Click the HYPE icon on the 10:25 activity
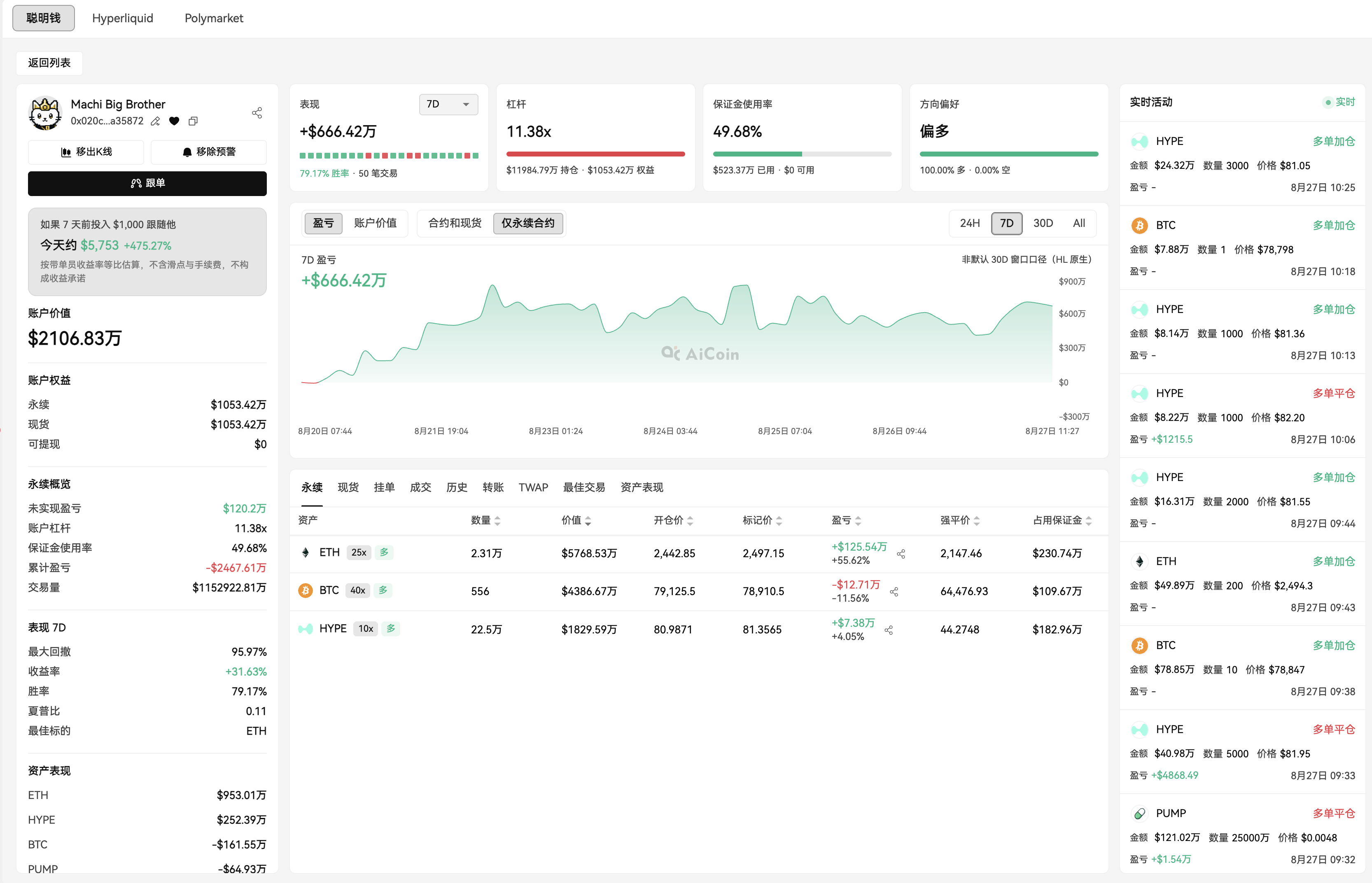The height and width of the screenshot is (883, 1372). 1139,142
